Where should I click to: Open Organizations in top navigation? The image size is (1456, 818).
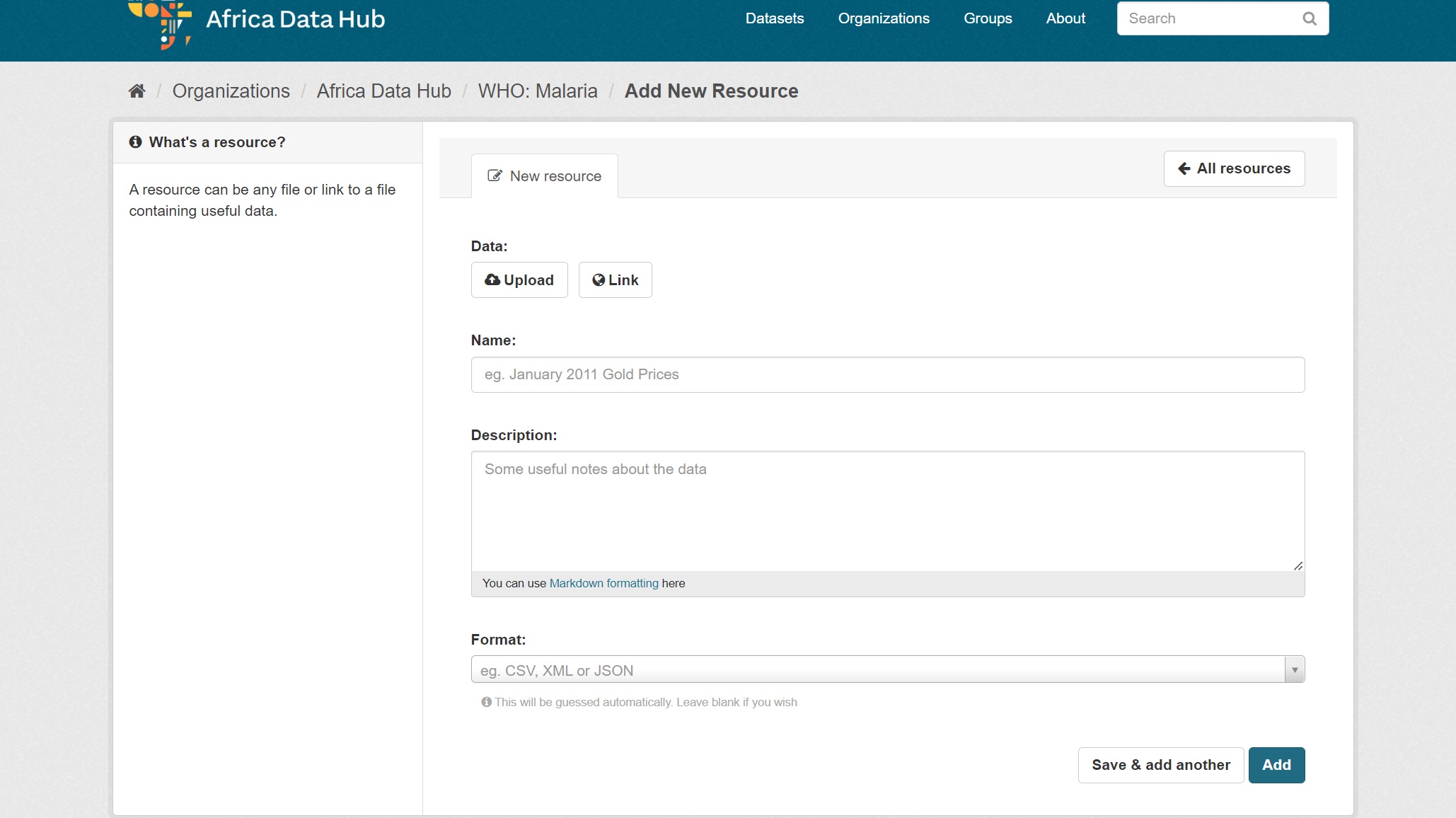(884, 18)
